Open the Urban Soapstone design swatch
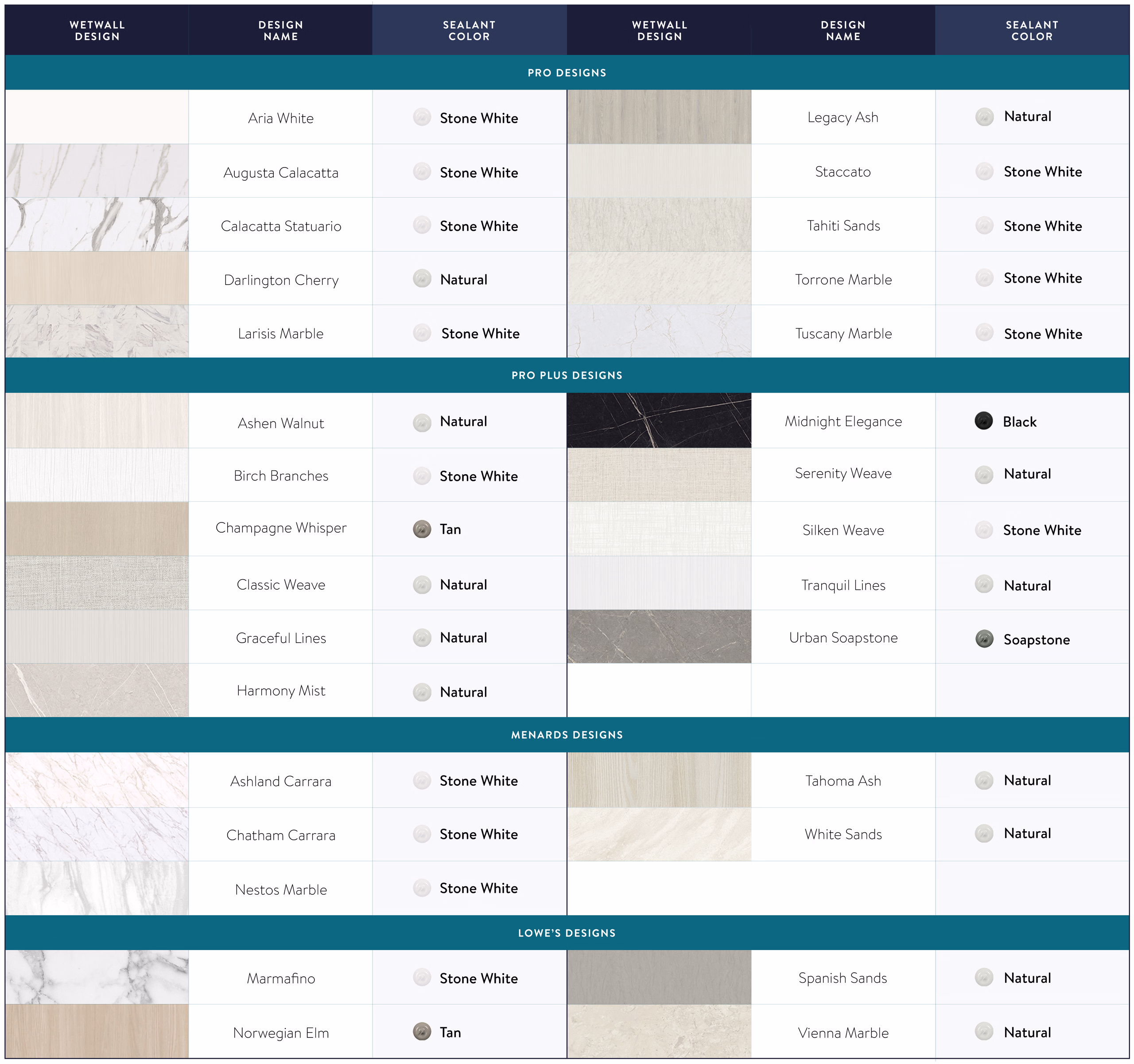1134x1064 pixels. [659, 636]
